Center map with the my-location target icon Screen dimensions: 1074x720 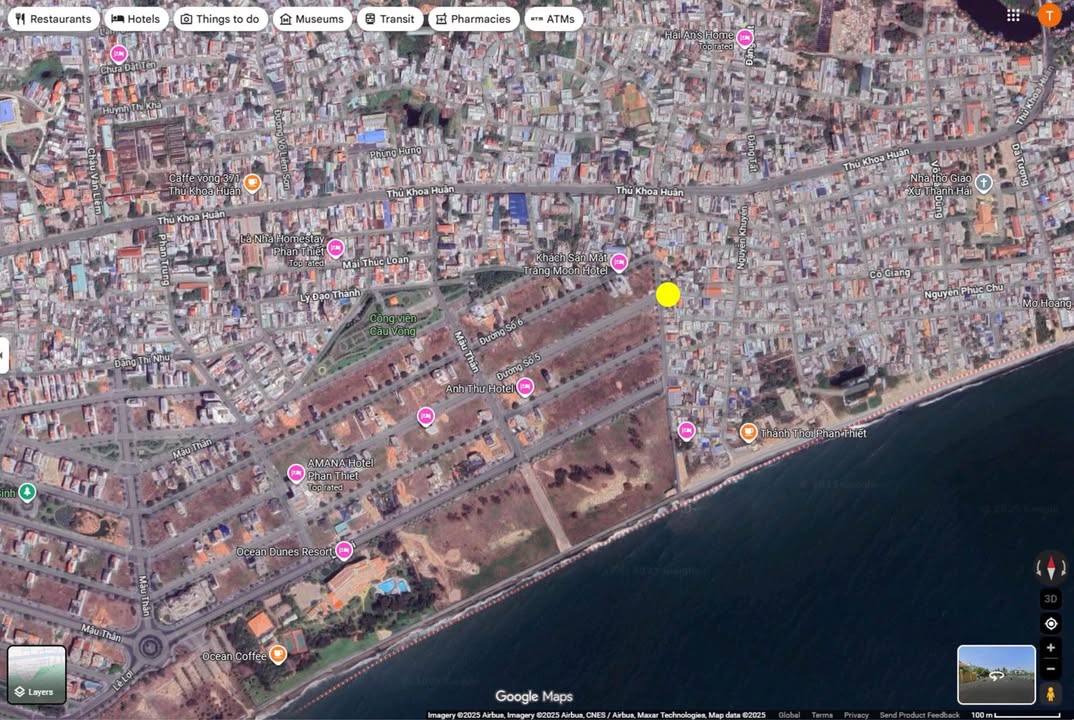[1050, 623]
